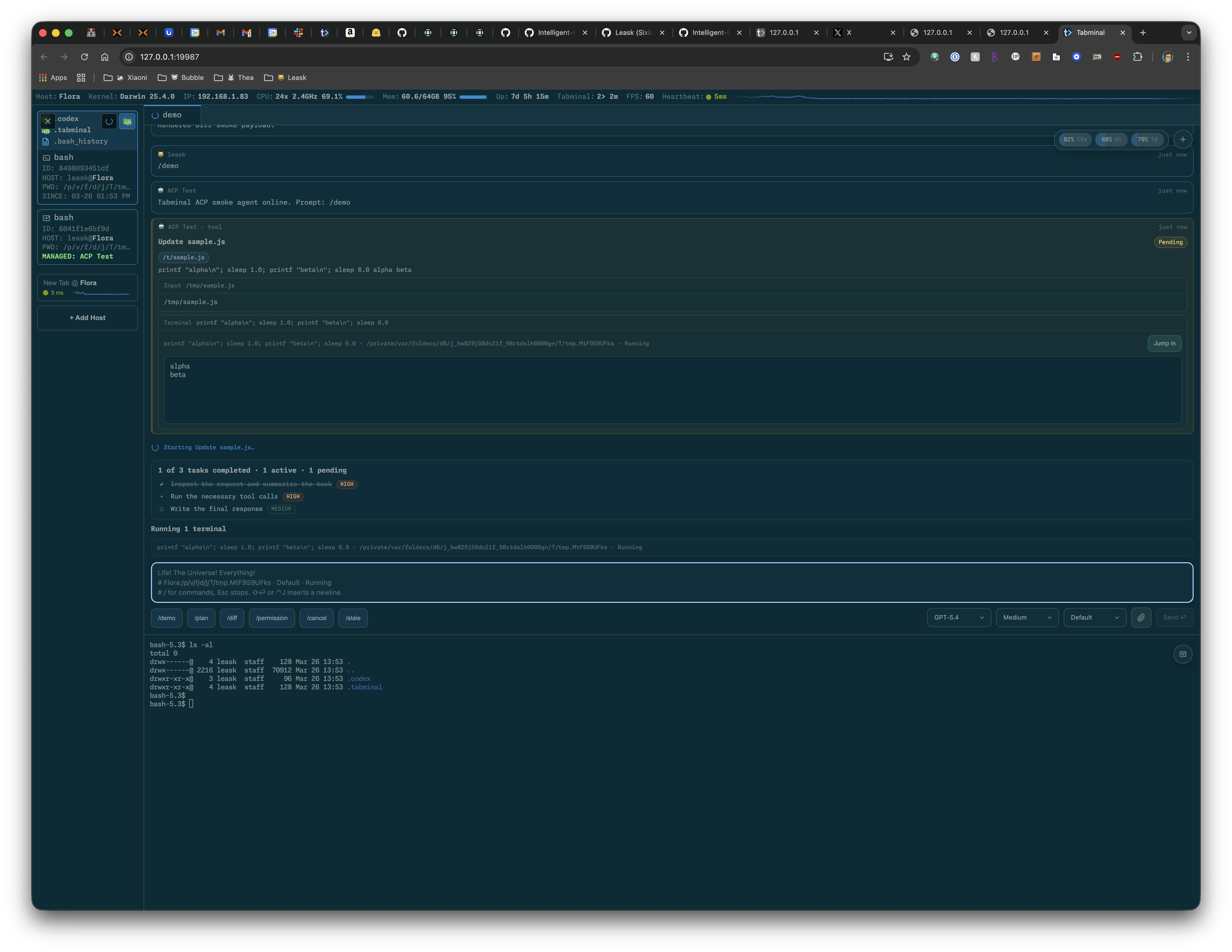Open the browser Extensions puzzle icon

point(1137,57)
